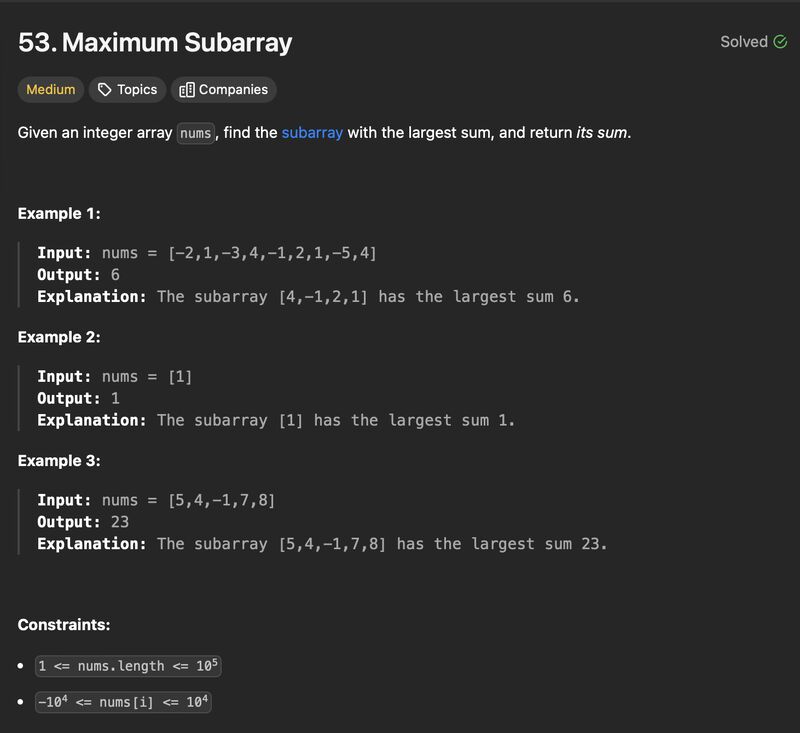Click the inline nums code tag

pos(195,133)
